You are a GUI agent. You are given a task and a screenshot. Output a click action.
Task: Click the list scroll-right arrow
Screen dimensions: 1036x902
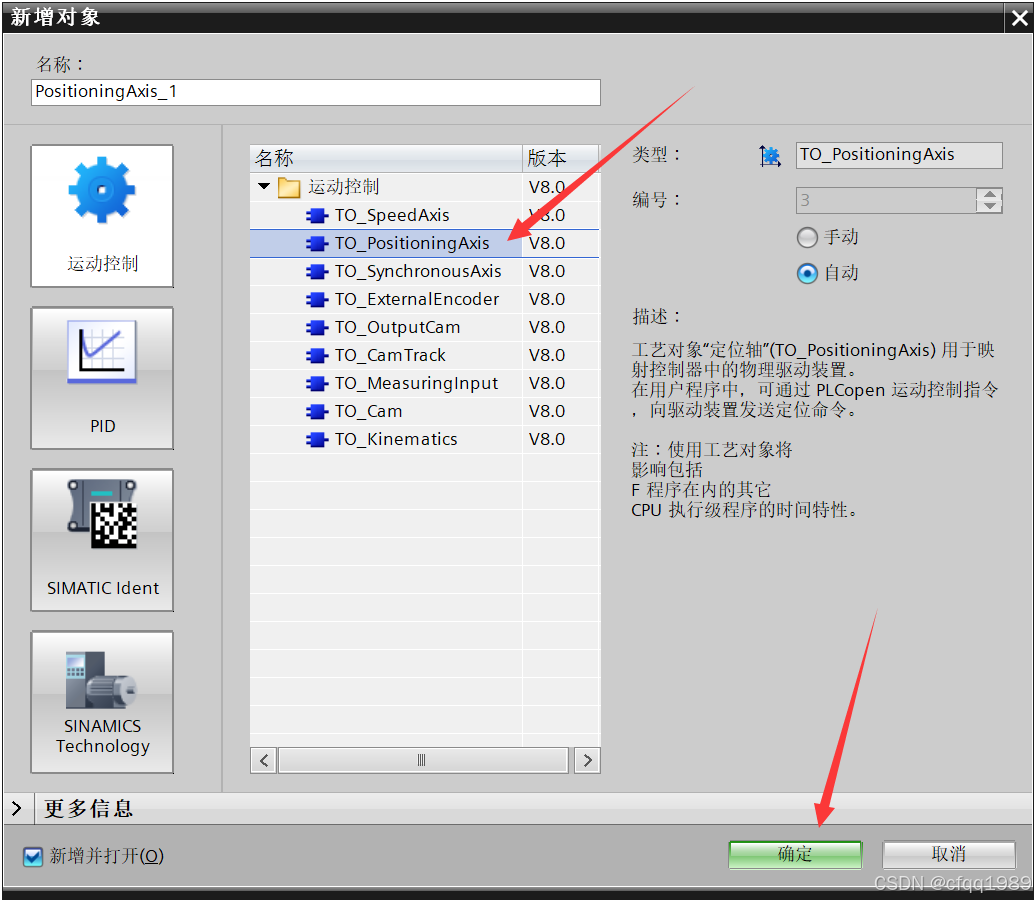[587, 761]
